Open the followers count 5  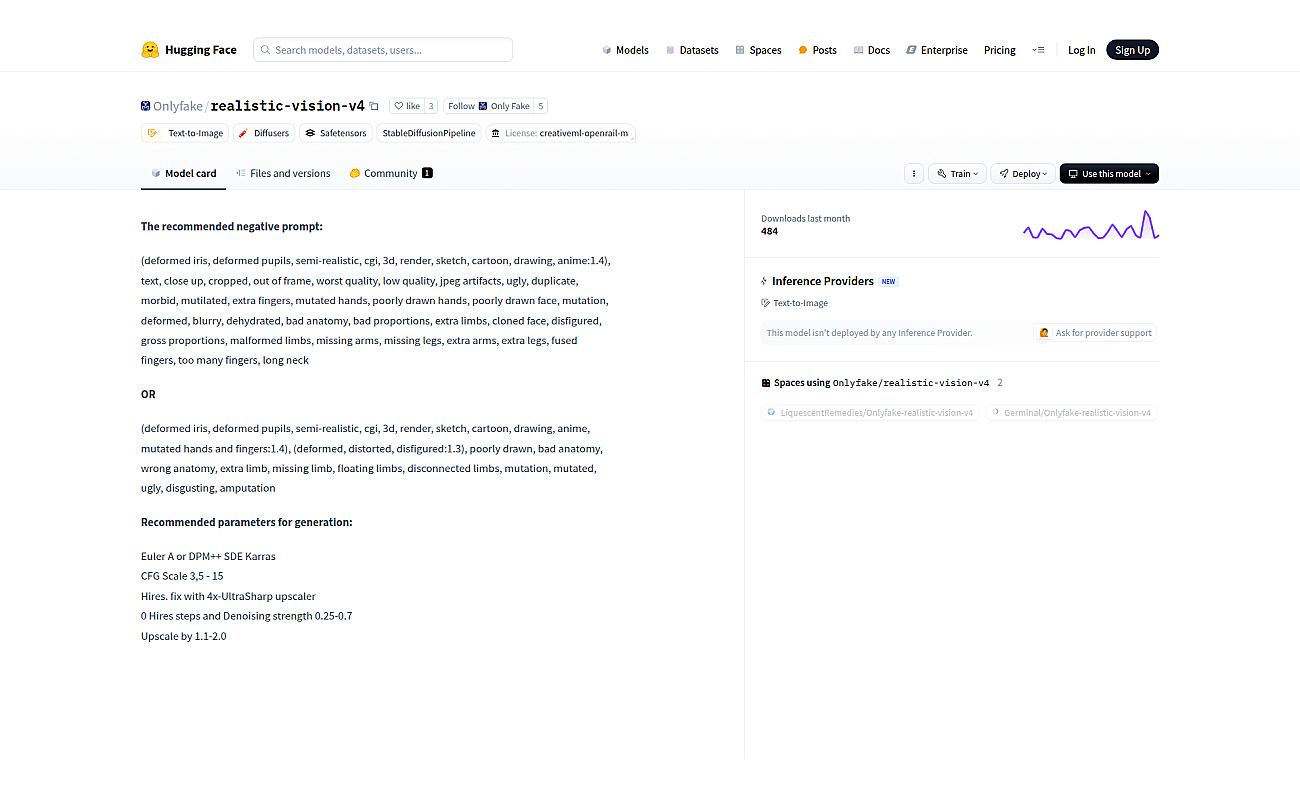pos(541,106)
